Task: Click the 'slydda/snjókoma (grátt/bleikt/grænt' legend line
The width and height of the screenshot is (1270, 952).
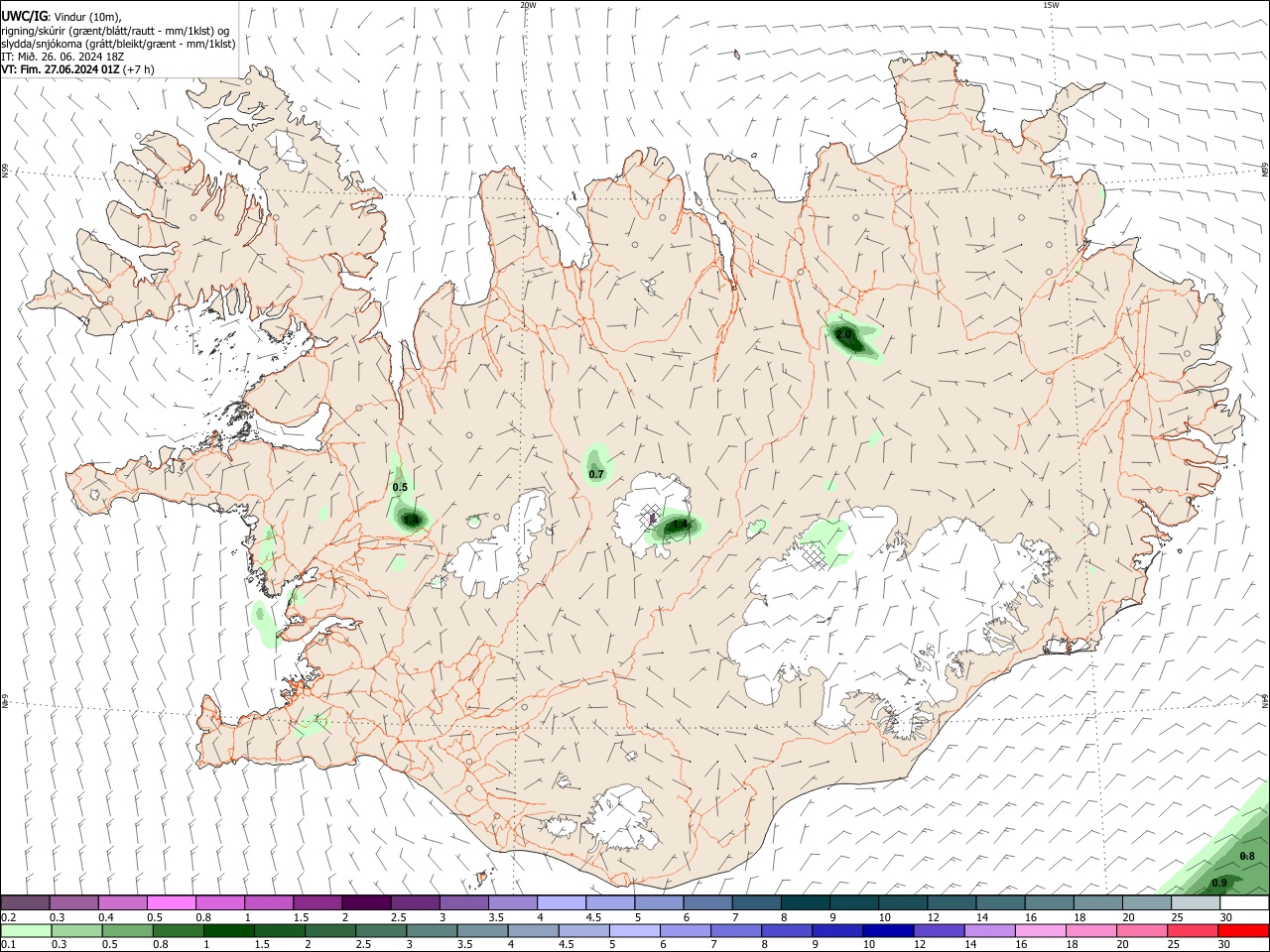Action: (x=118, y=44)
